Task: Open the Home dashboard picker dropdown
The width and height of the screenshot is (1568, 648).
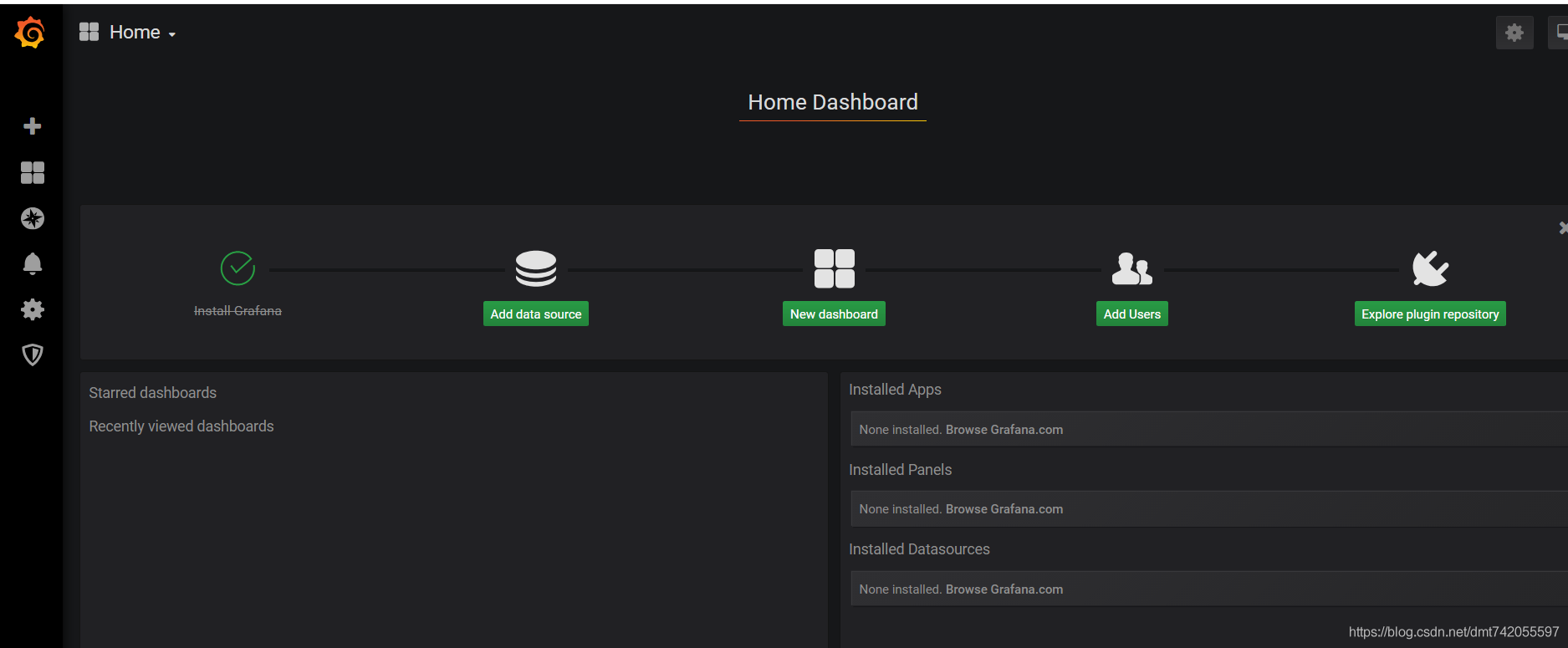Action: tap(142, 33)
